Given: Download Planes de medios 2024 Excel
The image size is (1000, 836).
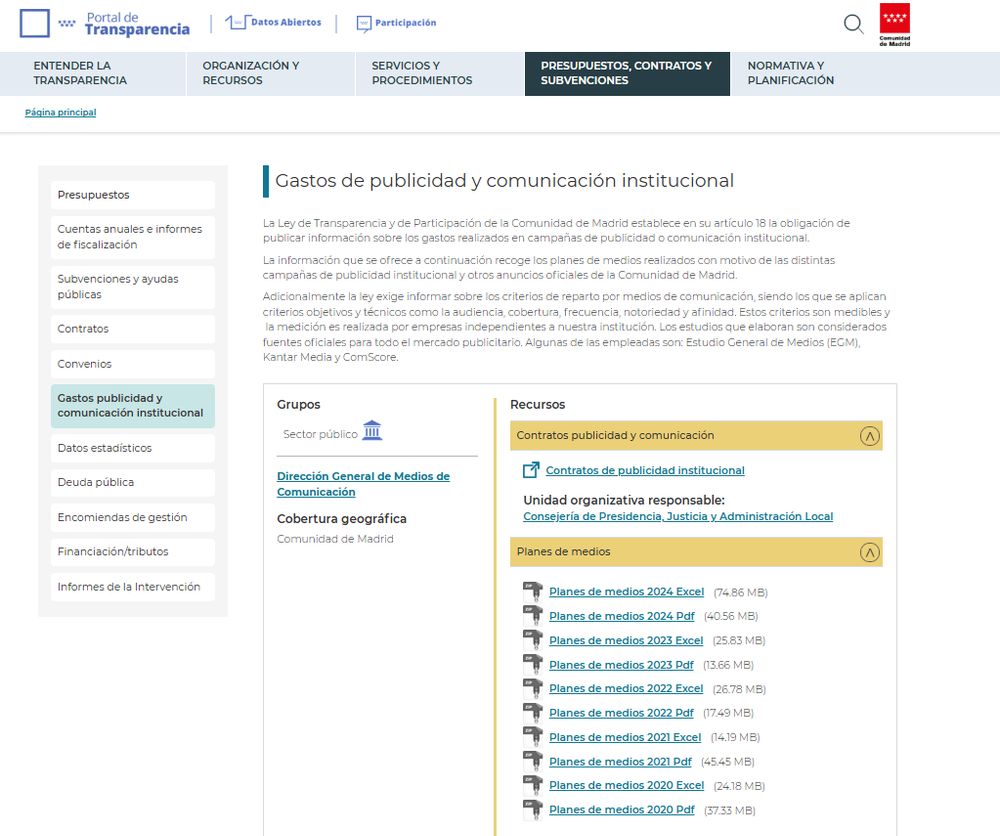Looking at the screenshot, I should [x=626, y=592].
